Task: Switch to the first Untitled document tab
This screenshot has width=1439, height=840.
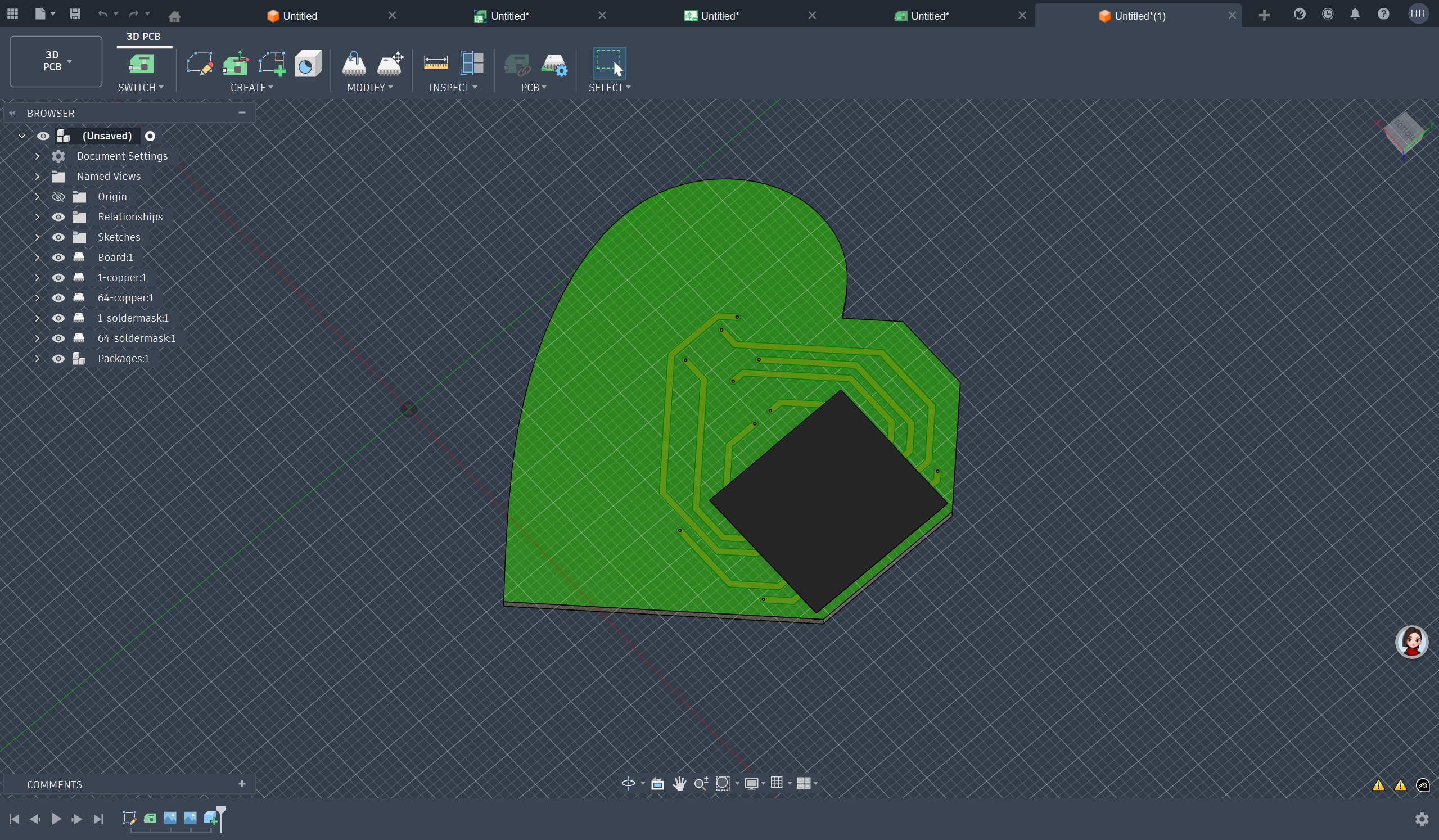Action: pyautogui.click(x=299, y=16)
